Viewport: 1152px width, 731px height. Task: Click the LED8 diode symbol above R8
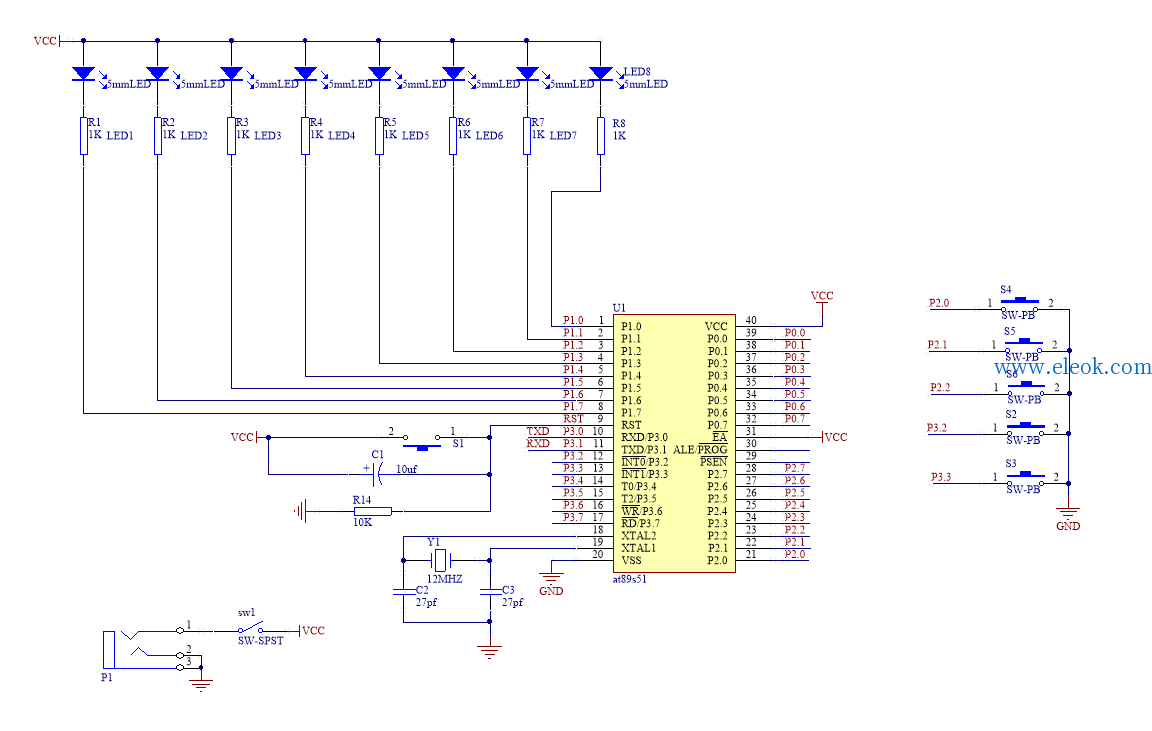[600, 74]
